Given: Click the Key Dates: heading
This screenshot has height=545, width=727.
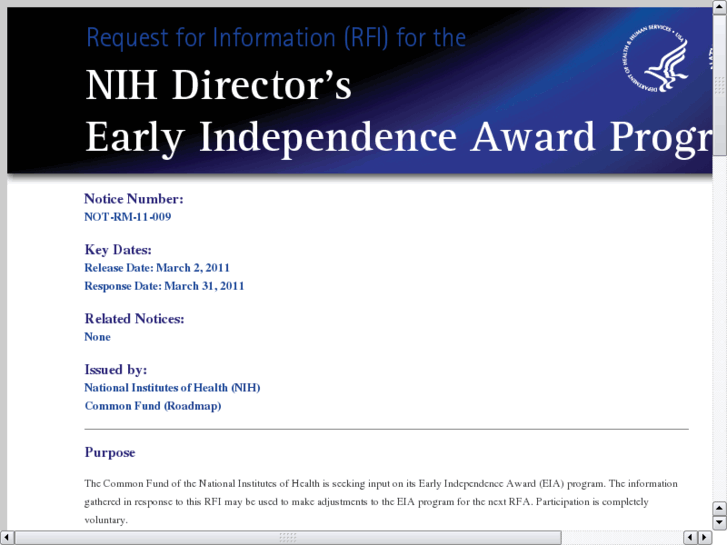Looking at the screenshot, I should [118, 250].
